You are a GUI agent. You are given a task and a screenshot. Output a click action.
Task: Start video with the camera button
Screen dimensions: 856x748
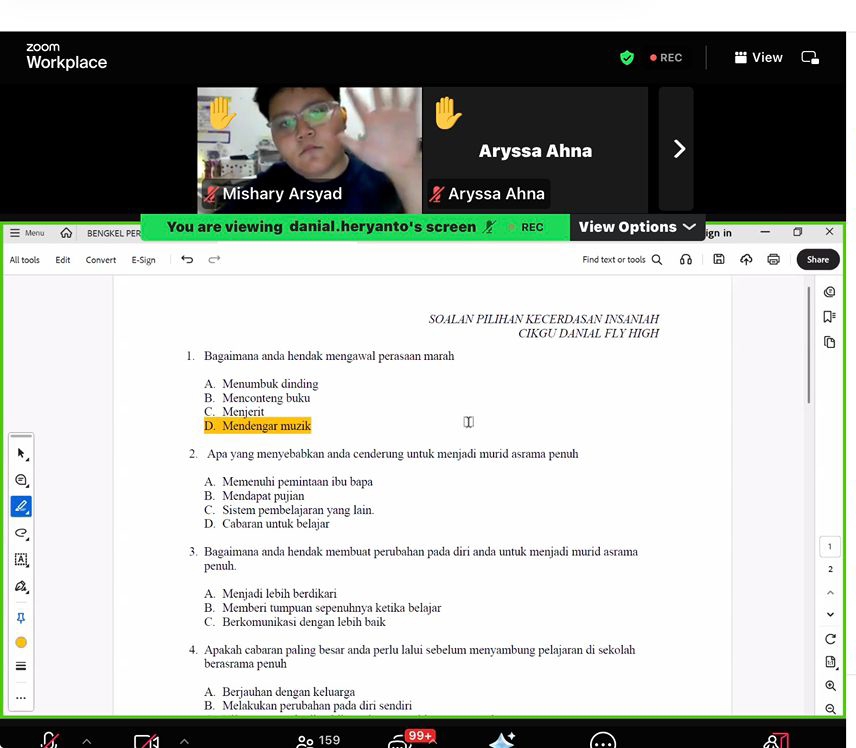tap(146, 740)
